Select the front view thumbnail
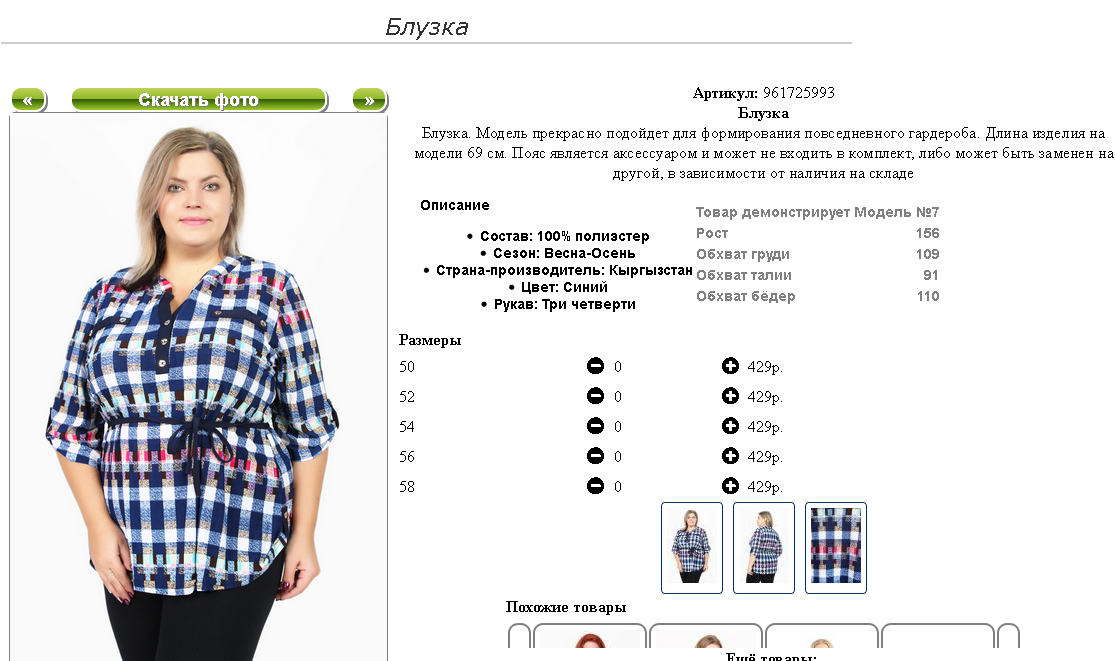The width and height of the screenshot is (1115, 661). [x=692, y=548]
